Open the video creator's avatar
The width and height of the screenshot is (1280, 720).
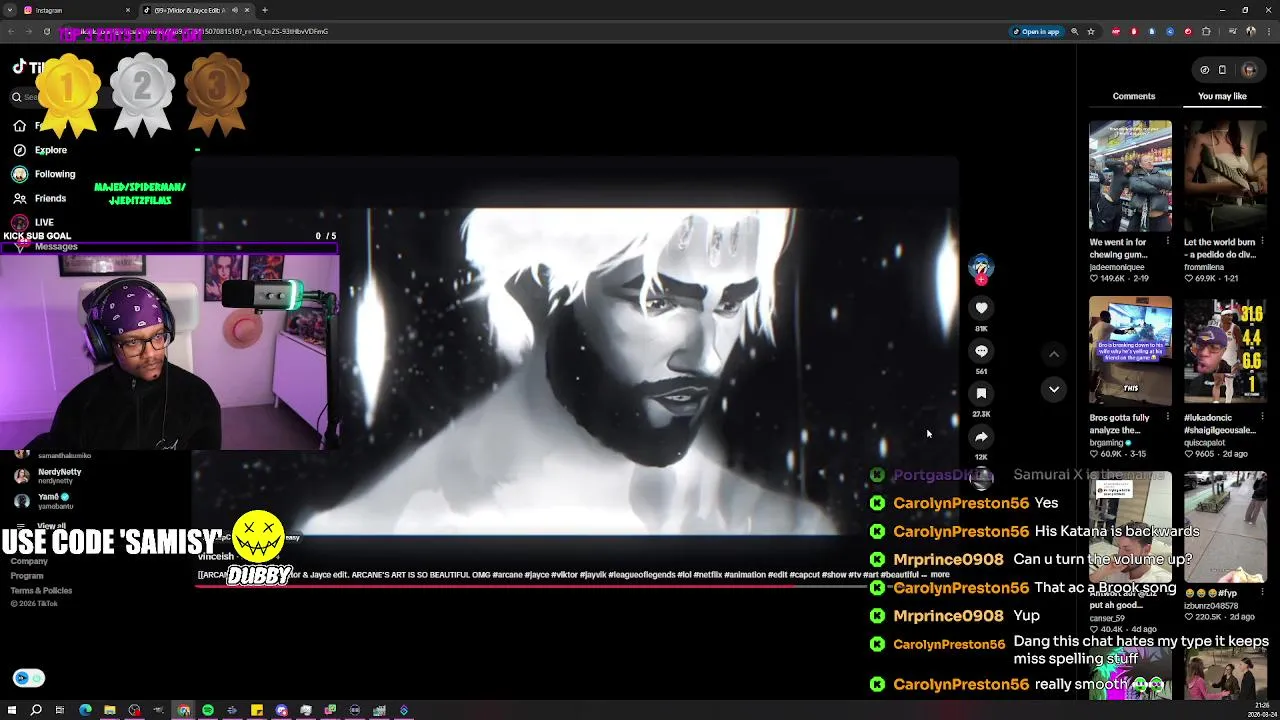pyautogui.click(x=981, y=267)
